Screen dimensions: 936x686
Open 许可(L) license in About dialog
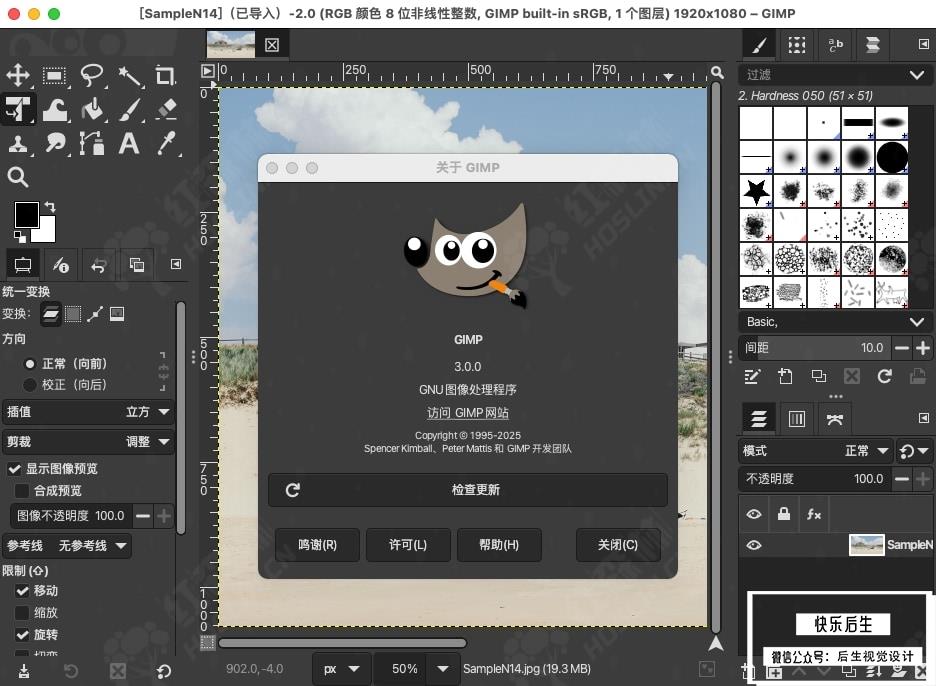point(408,545)
